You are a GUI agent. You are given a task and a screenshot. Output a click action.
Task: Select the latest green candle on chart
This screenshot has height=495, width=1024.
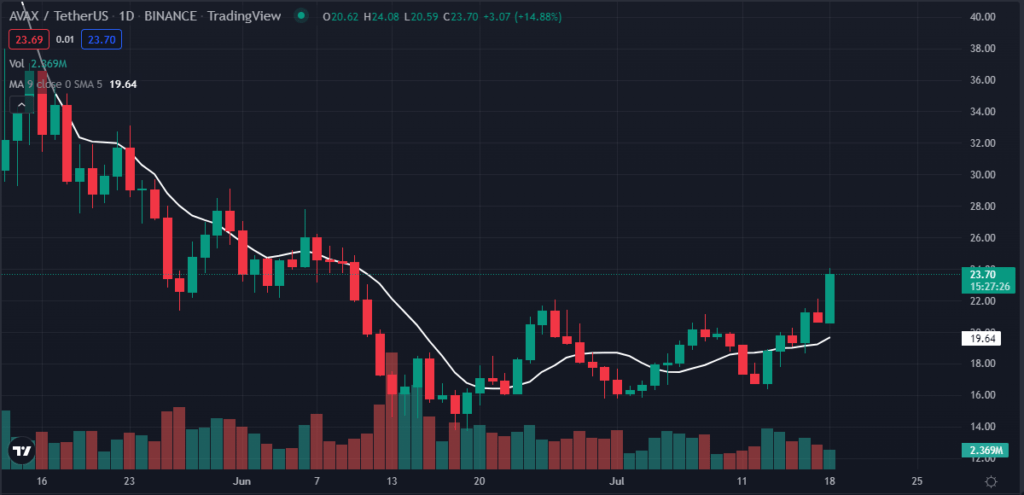(829, 298)
